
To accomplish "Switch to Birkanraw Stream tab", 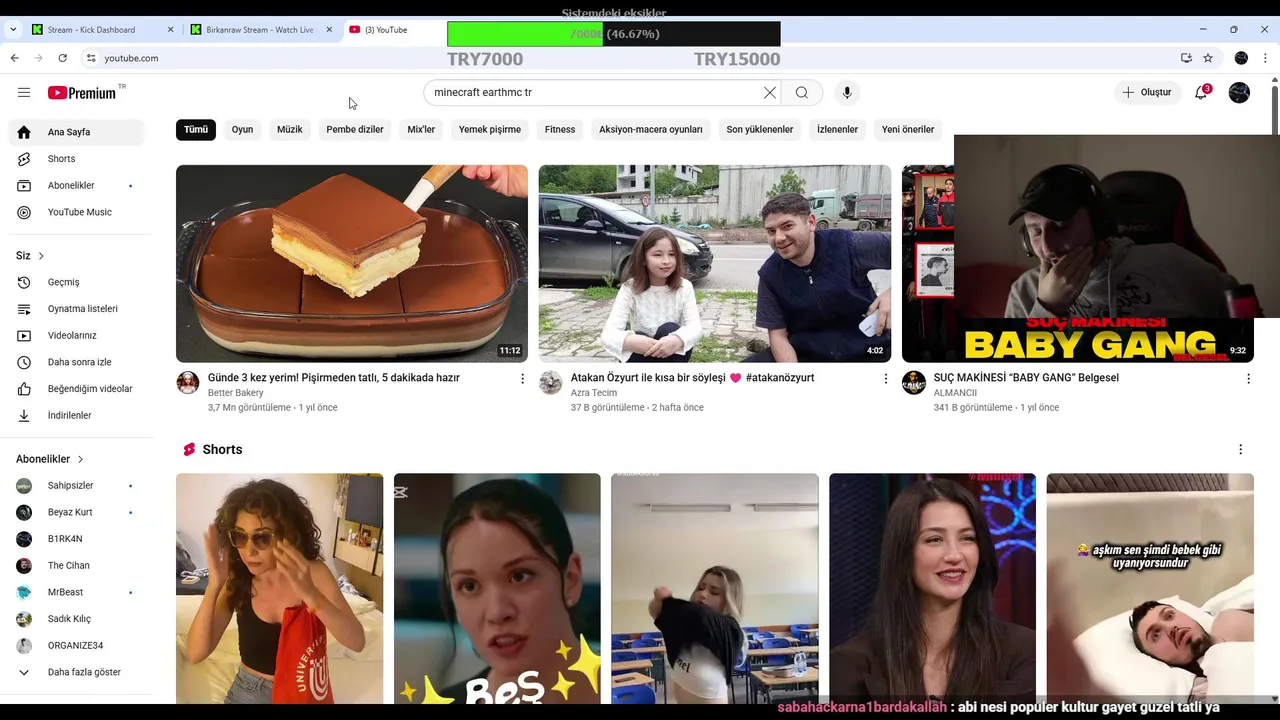I will 260,30.
